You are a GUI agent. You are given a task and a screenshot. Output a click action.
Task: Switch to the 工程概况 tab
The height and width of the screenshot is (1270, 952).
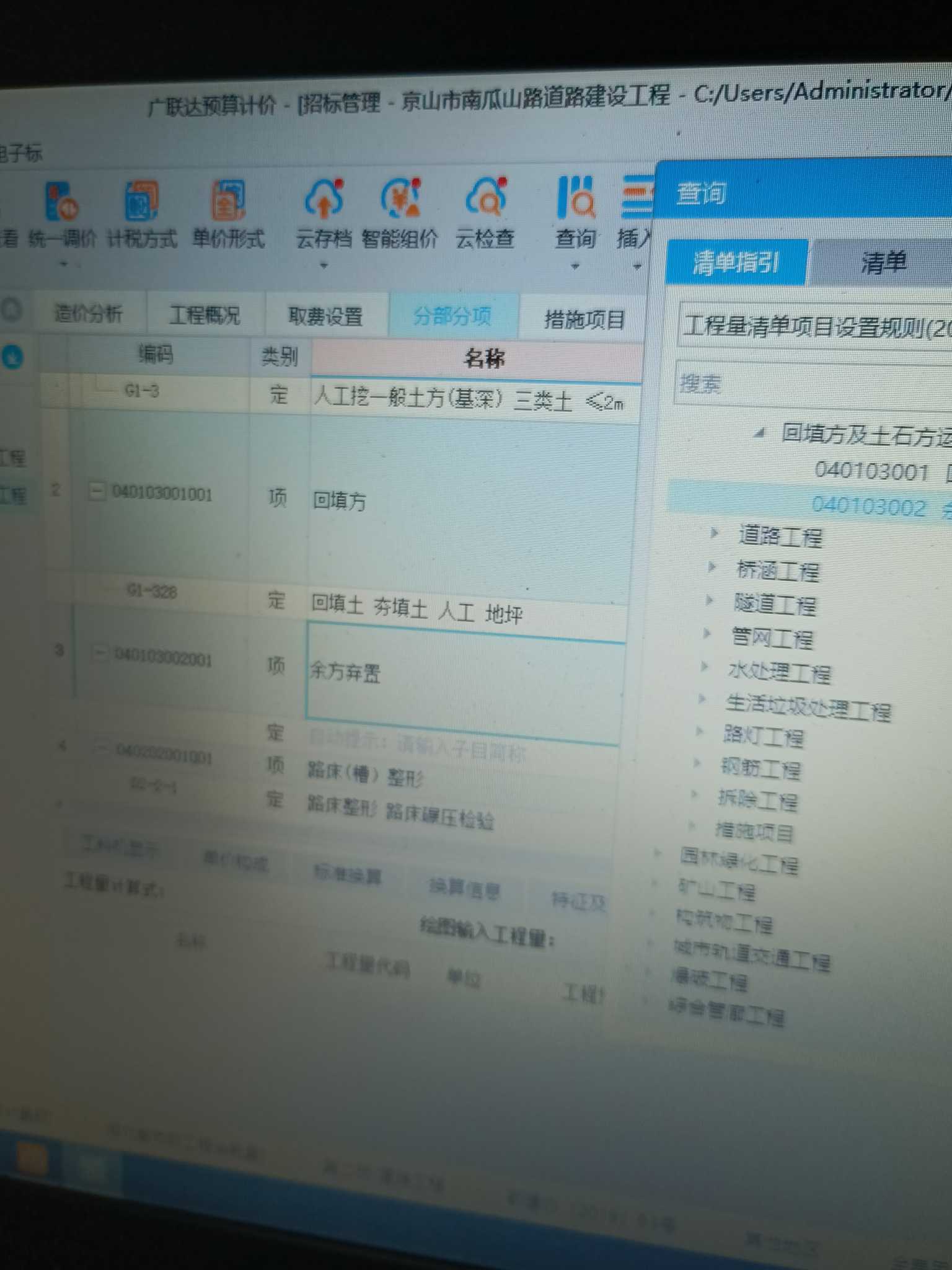click(205, 314)
